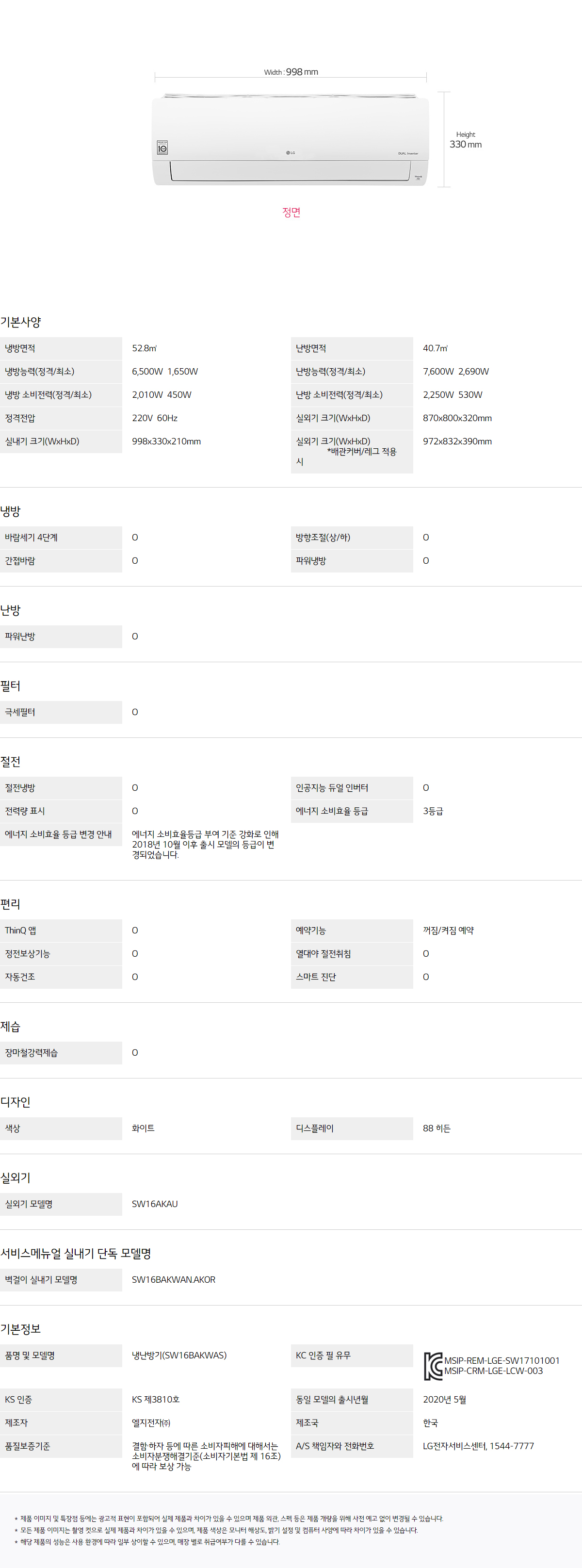
Task: Click the Width 998 mm dimension label
Action: coord(291,72)
